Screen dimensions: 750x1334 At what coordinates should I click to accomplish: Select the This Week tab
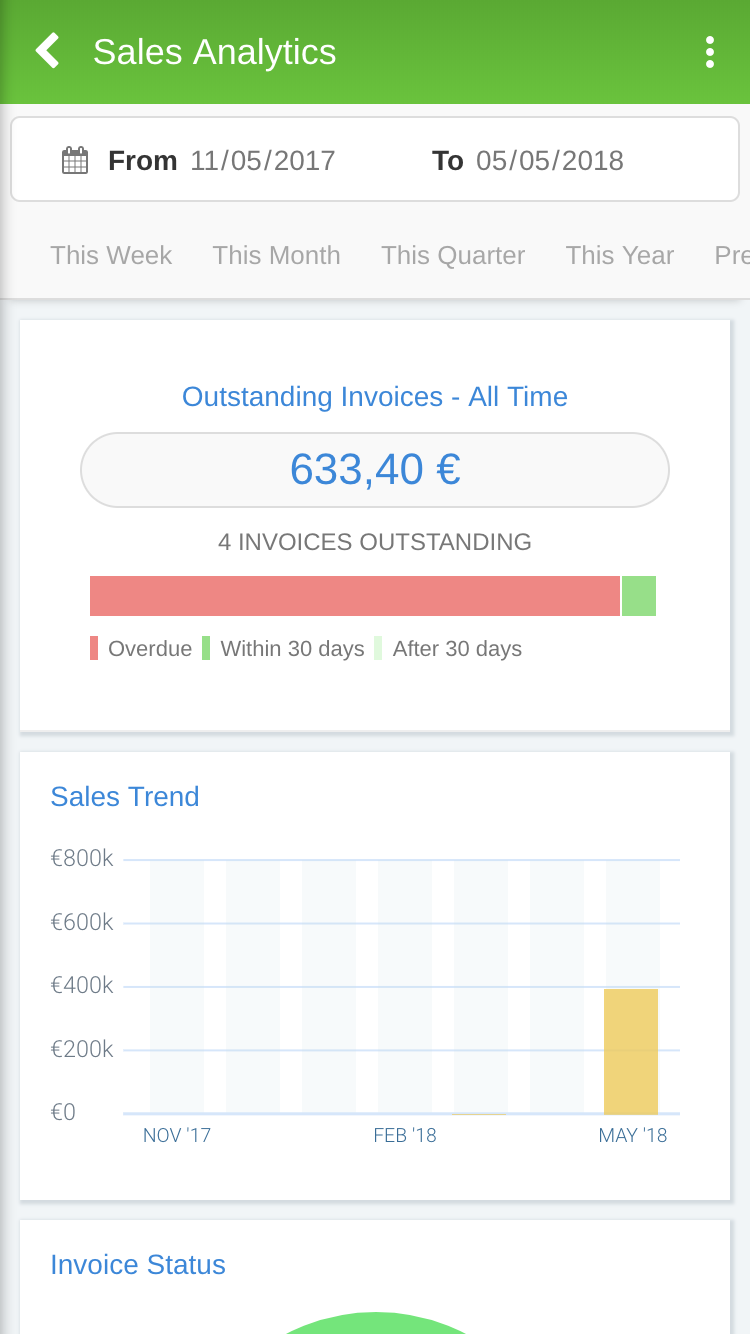click(x=111, y=255)
